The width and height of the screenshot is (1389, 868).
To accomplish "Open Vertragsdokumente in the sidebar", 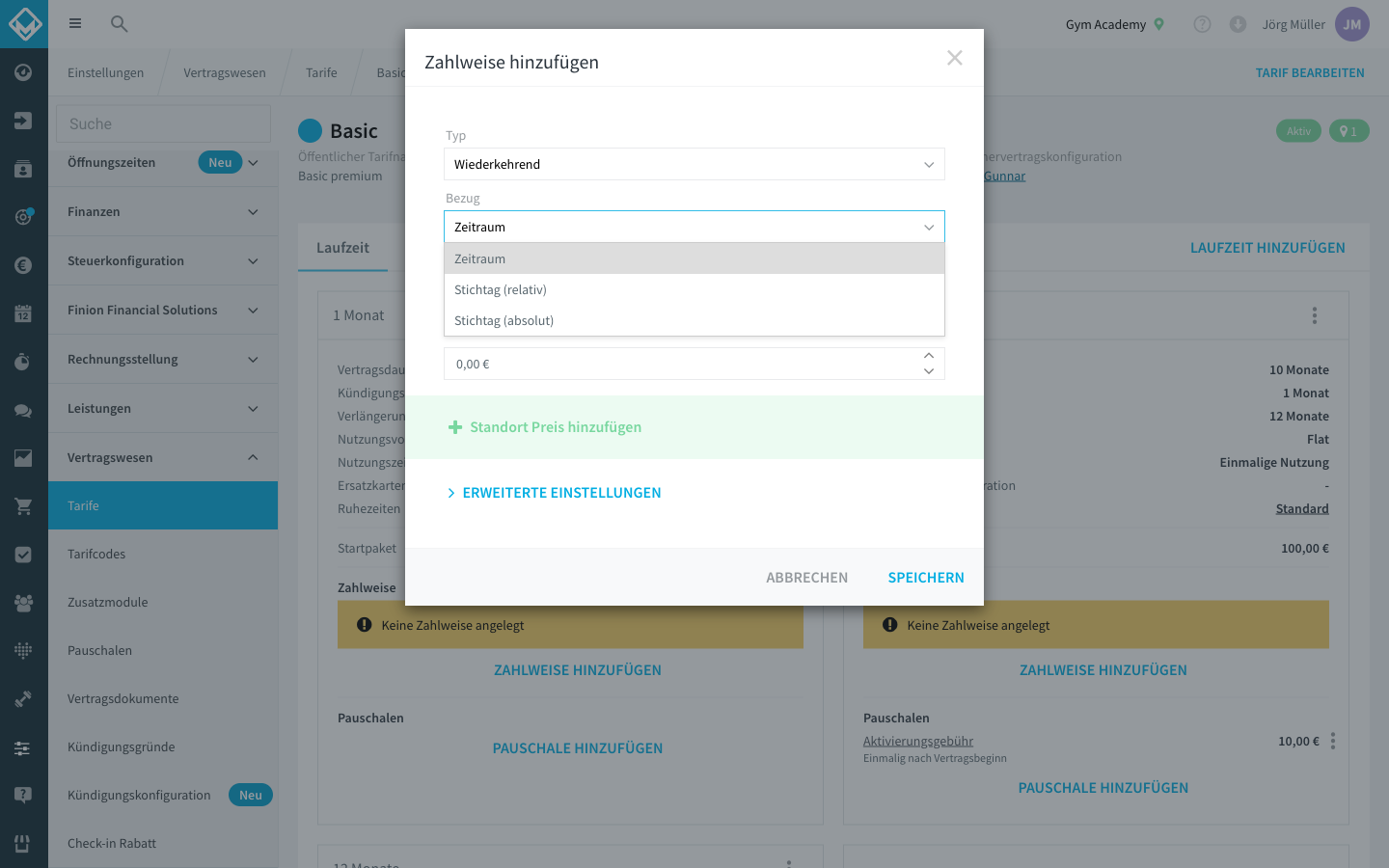I will (x=163, y=698).
